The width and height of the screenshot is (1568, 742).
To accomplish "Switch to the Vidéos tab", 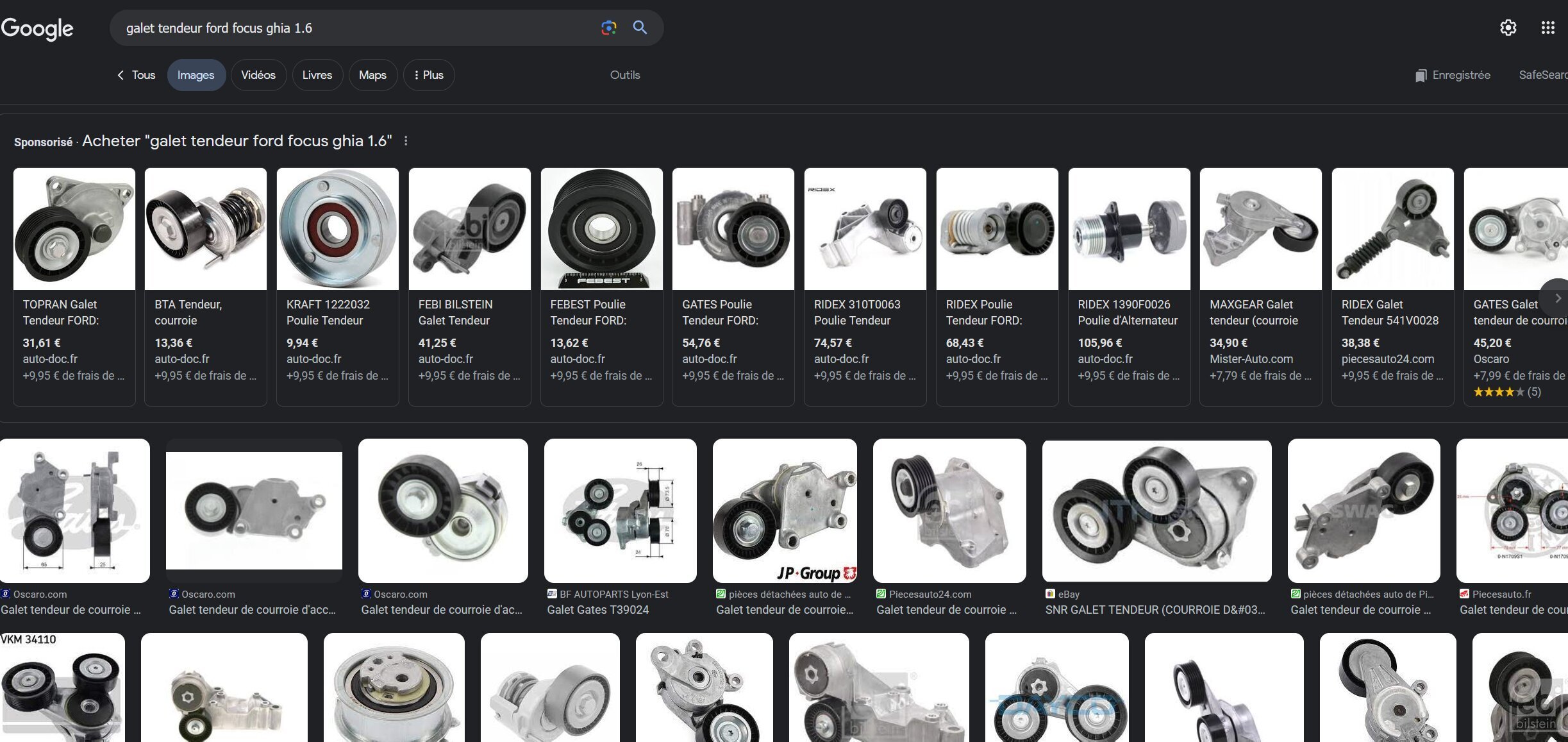I will [x=258, y=75].
